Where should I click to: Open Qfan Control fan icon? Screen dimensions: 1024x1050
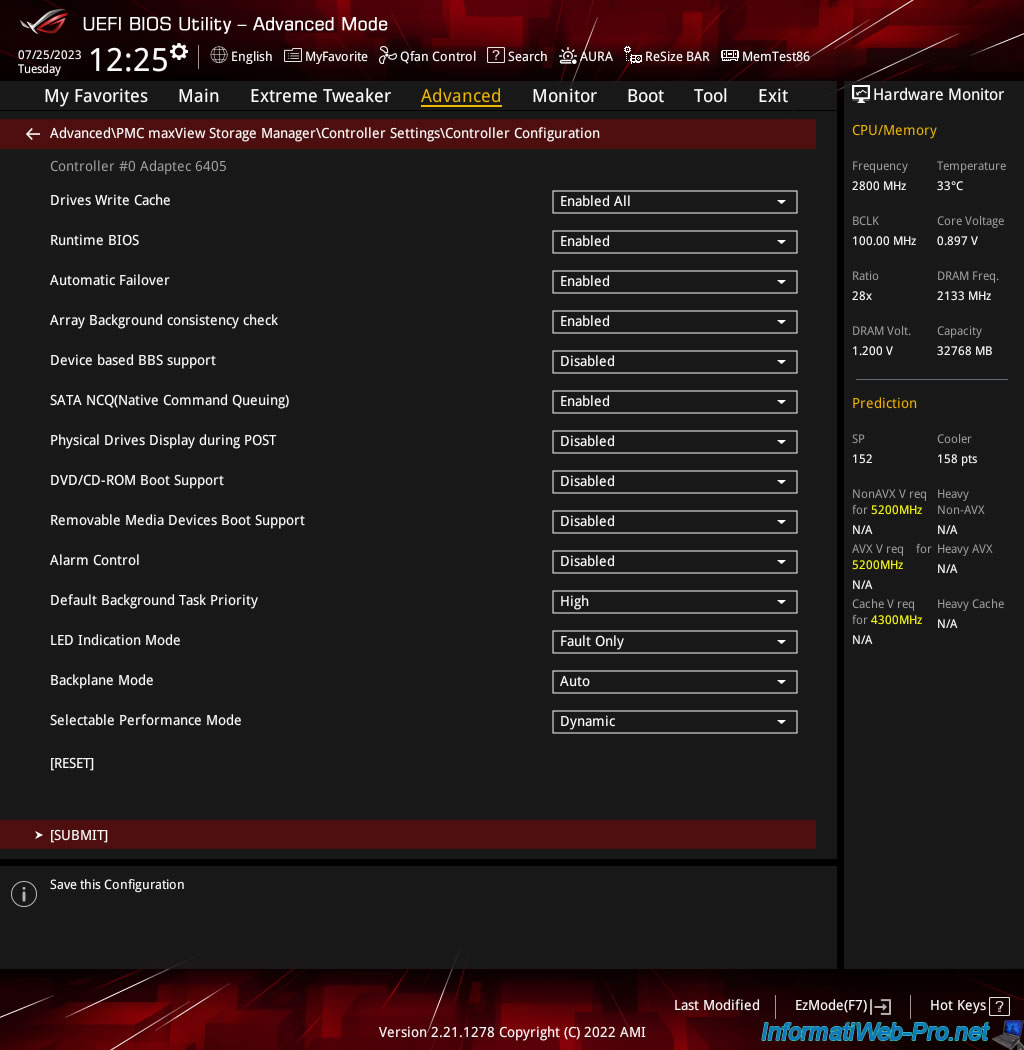(388, 56)
